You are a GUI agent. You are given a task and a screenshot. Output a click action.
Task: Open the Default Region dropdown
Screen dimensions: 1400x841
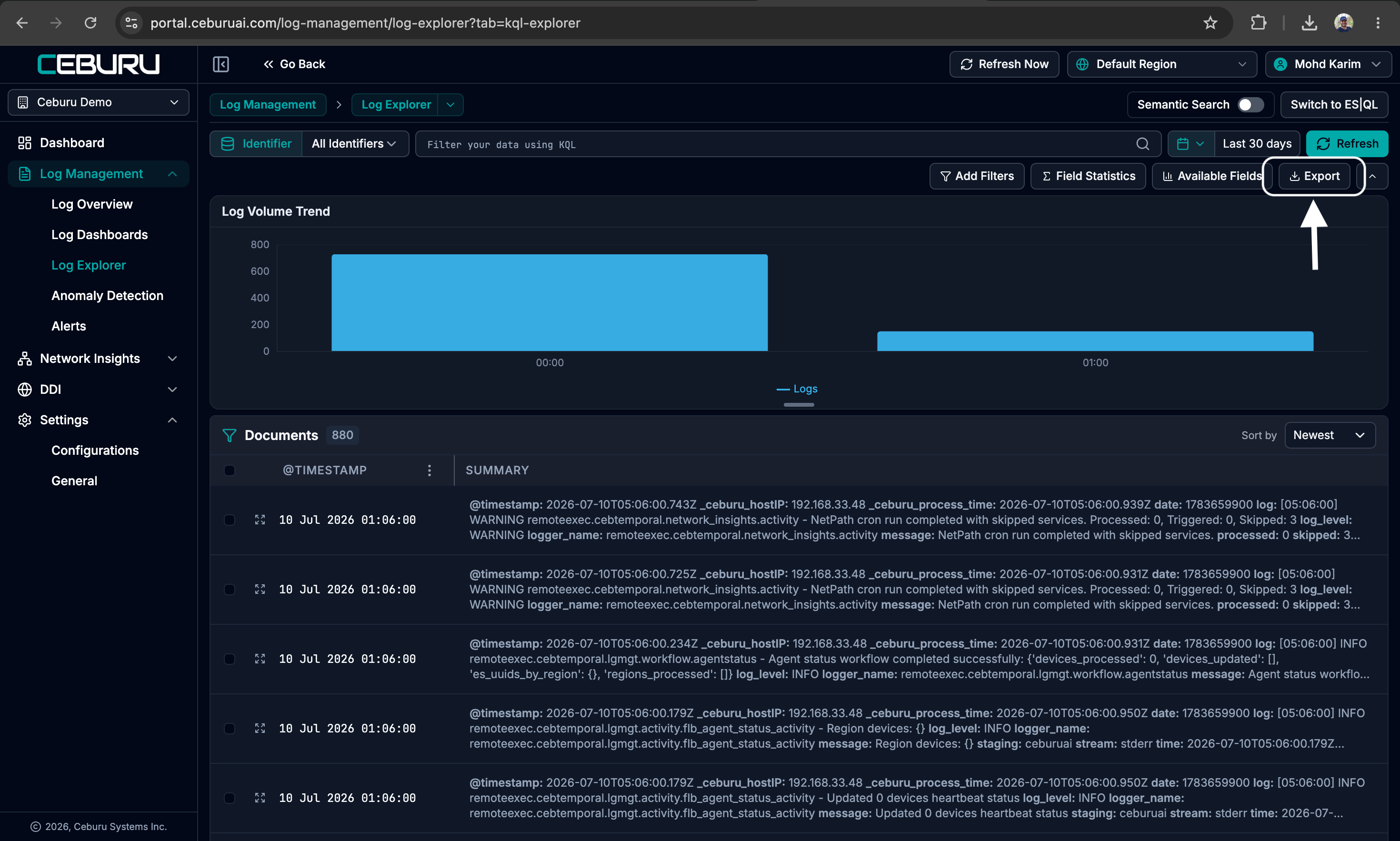coord(1161,64)
